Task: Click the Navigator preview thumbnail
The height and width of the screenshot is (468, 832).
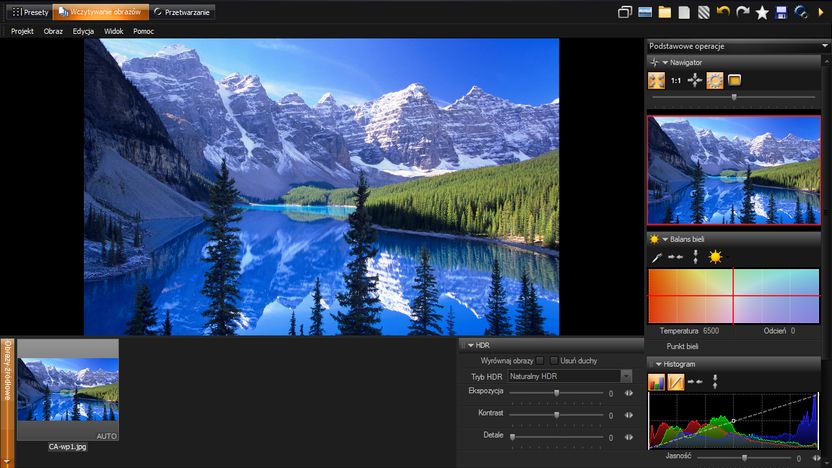Action: pyautogui.click(x=733, y=170)
